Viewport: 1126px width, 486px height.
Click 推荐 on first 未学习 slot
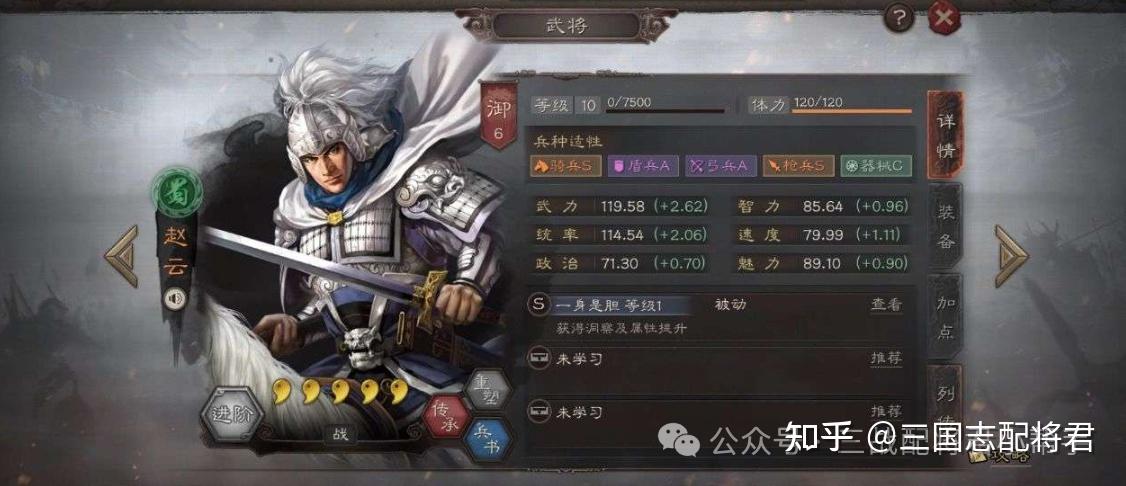(886, 358)
